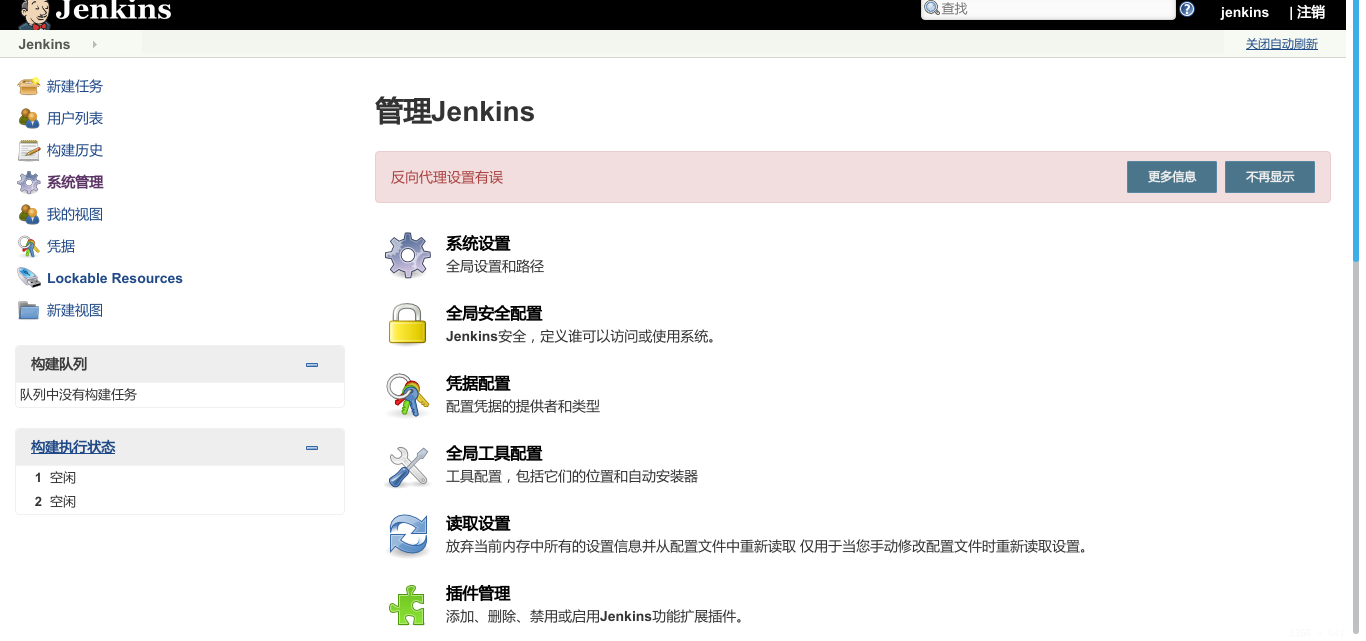Open 系统设置 via the gear icon

point(407,253)
